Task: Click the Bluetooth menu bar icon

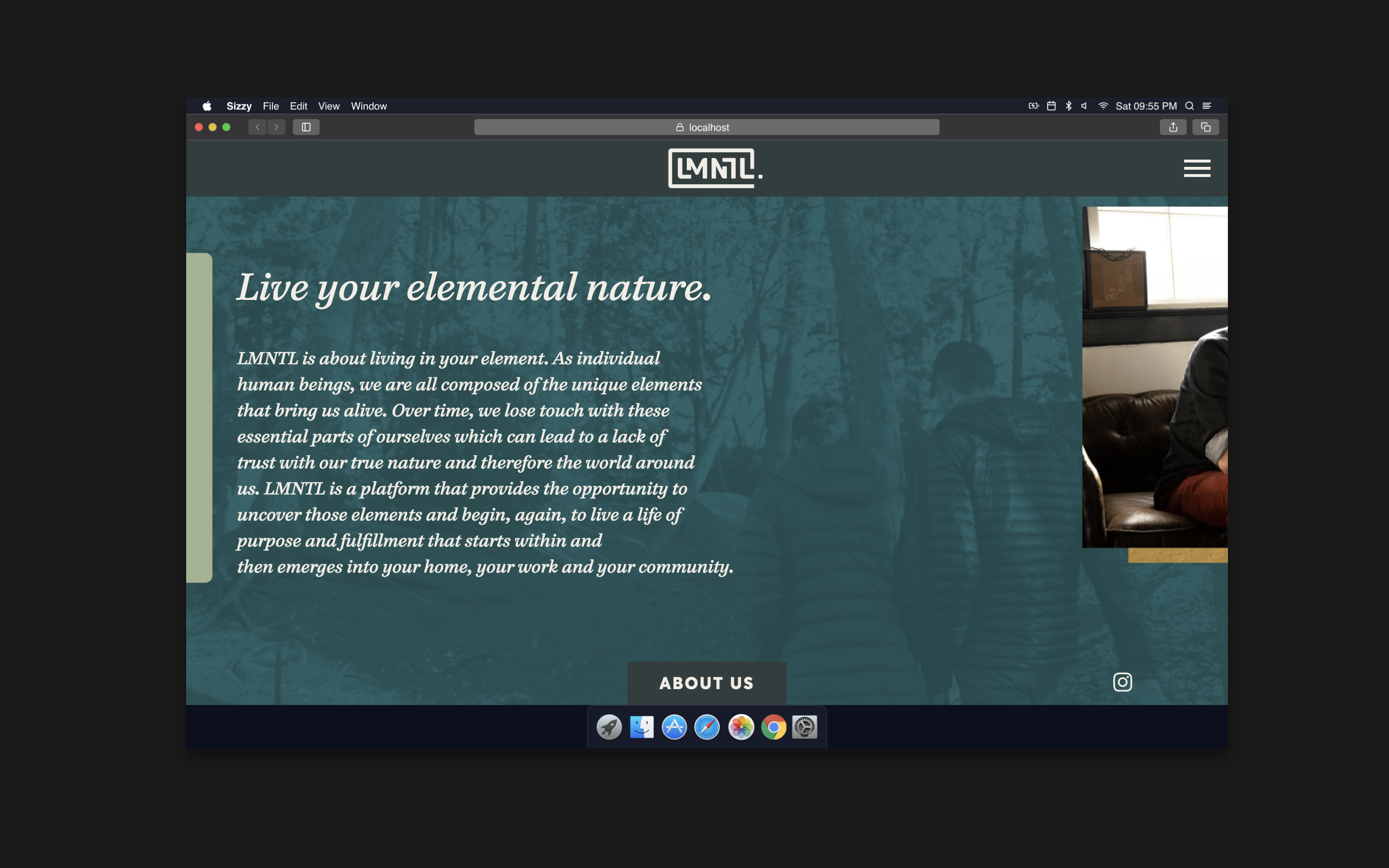Action: tap(1068, 106)
